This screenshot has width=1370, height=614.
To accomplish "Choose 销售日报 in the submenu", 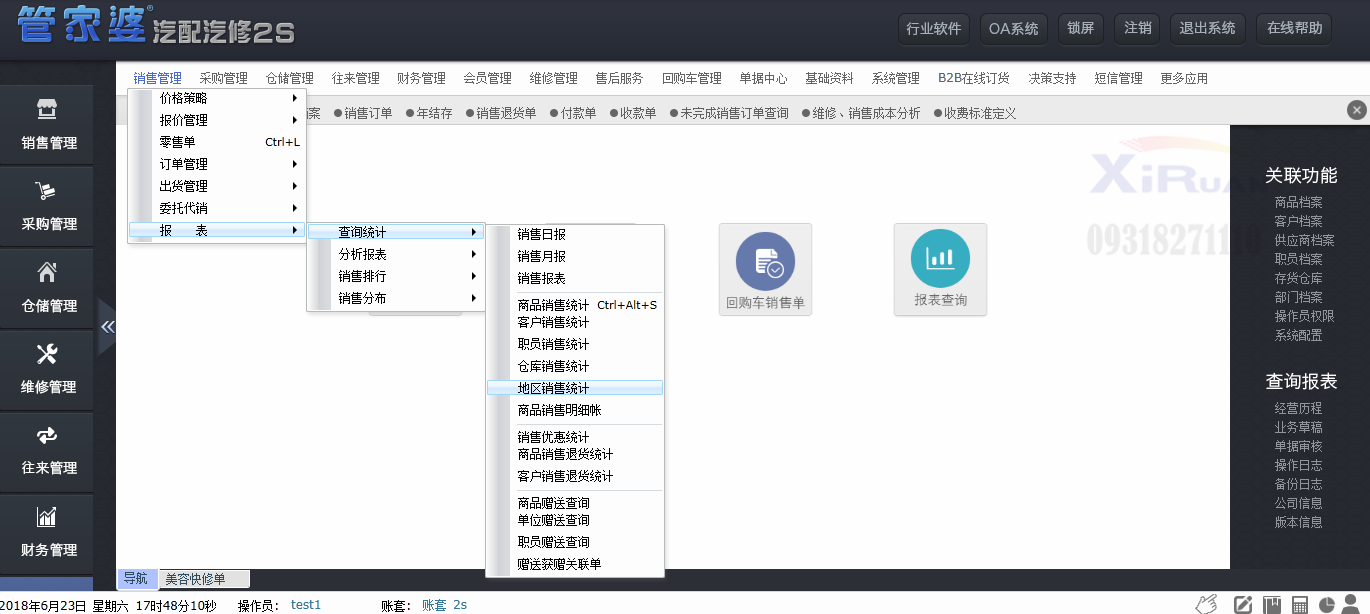I will (542, 234).
